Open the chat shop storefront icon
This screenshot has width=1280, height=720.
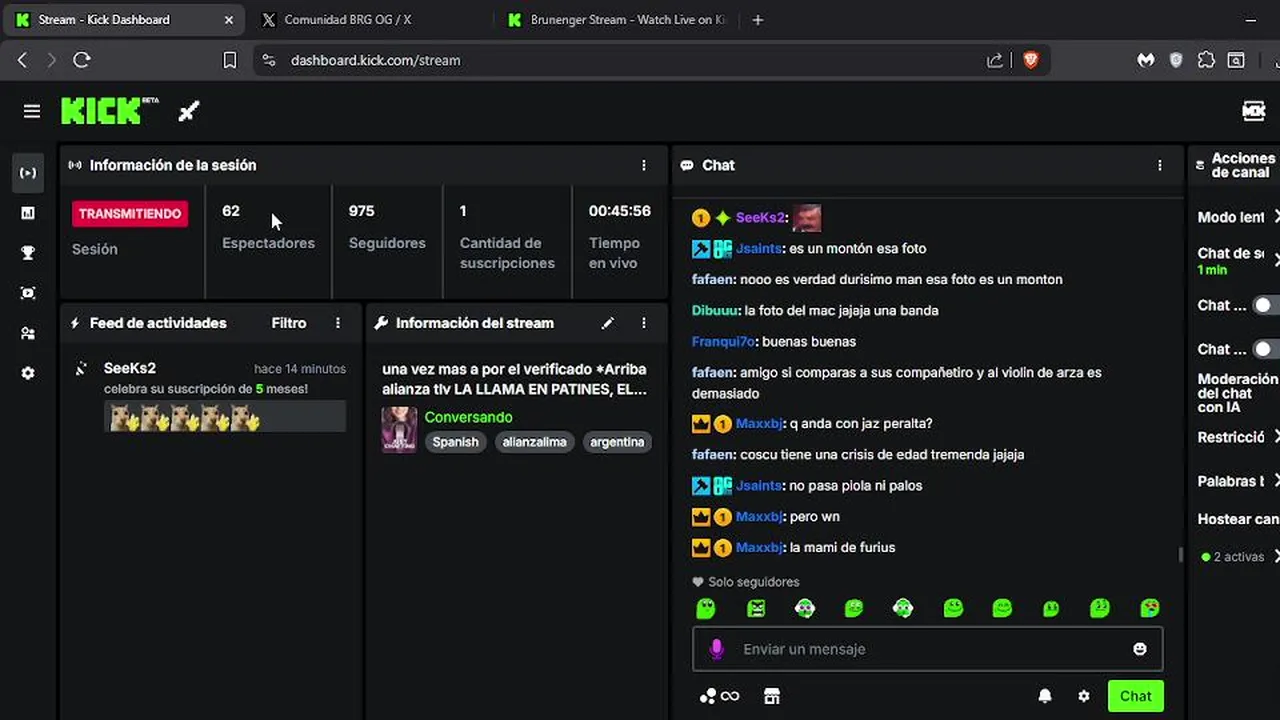771,696
